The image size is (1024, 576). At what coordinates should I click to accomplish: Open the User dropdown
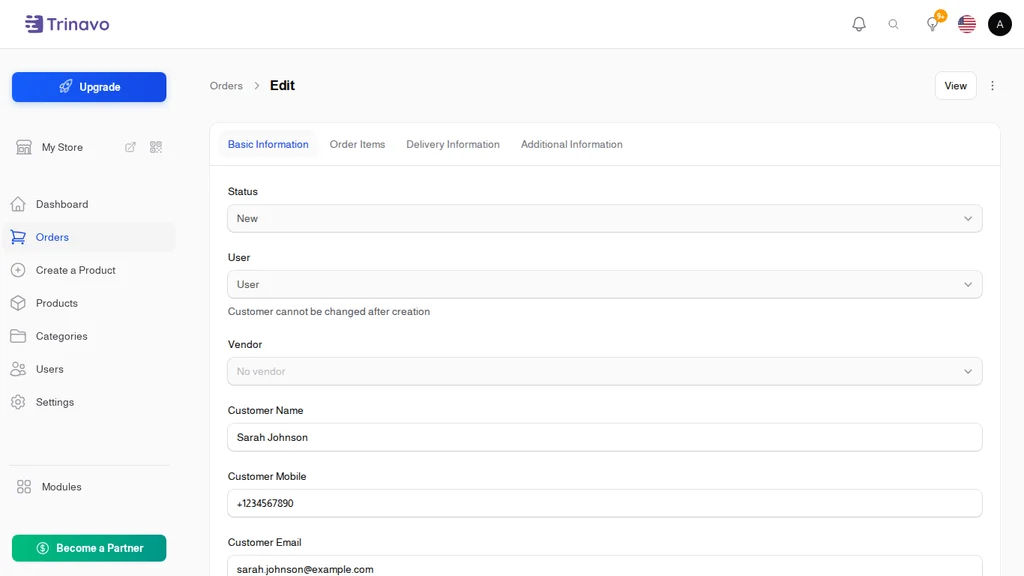coord(605,285)
